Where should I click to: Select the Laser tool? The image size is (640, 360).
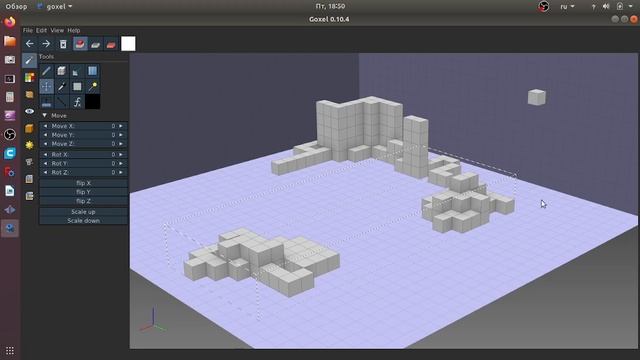[x=77, y=71]
